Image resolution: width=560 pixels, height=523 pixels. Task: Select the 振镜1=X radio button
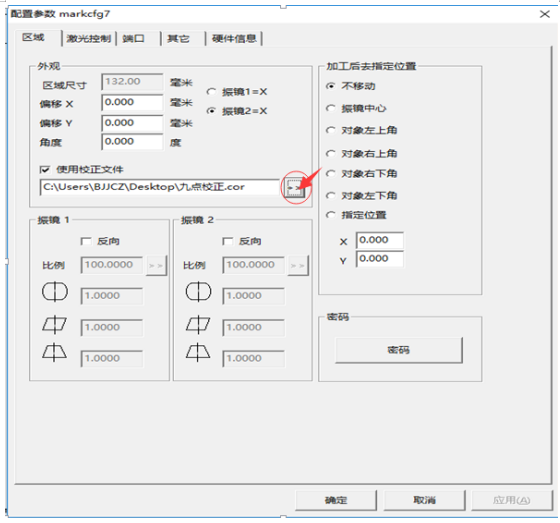click(x=211, y=92)
